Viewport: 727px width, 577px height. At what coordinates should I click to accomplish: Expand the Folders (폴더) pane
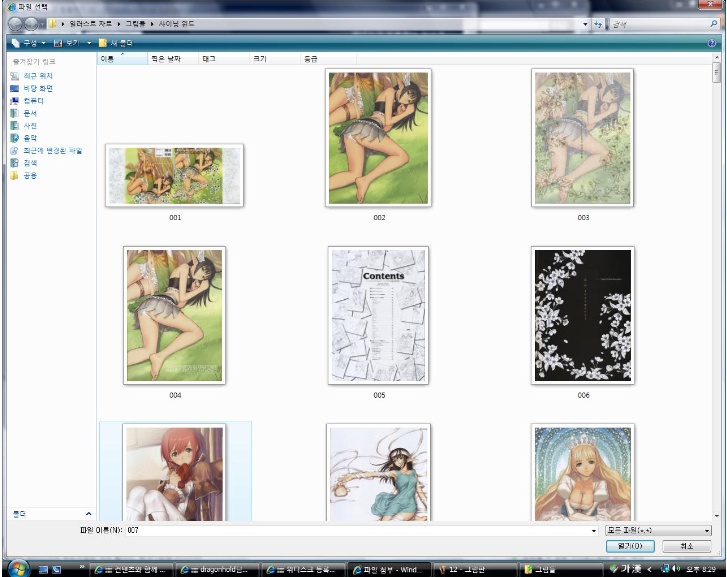[50, 513]
